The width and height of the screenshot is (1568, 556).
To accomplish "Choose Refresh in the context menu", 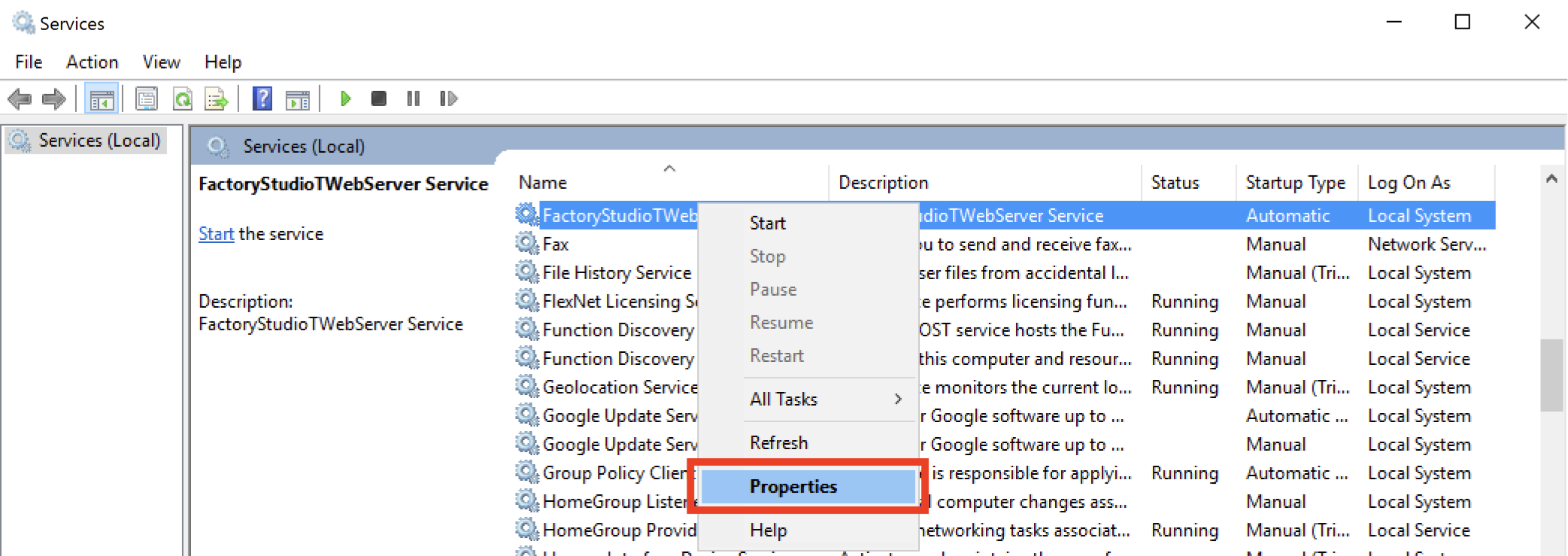I will pyautogui.click(x=808, y=443).
